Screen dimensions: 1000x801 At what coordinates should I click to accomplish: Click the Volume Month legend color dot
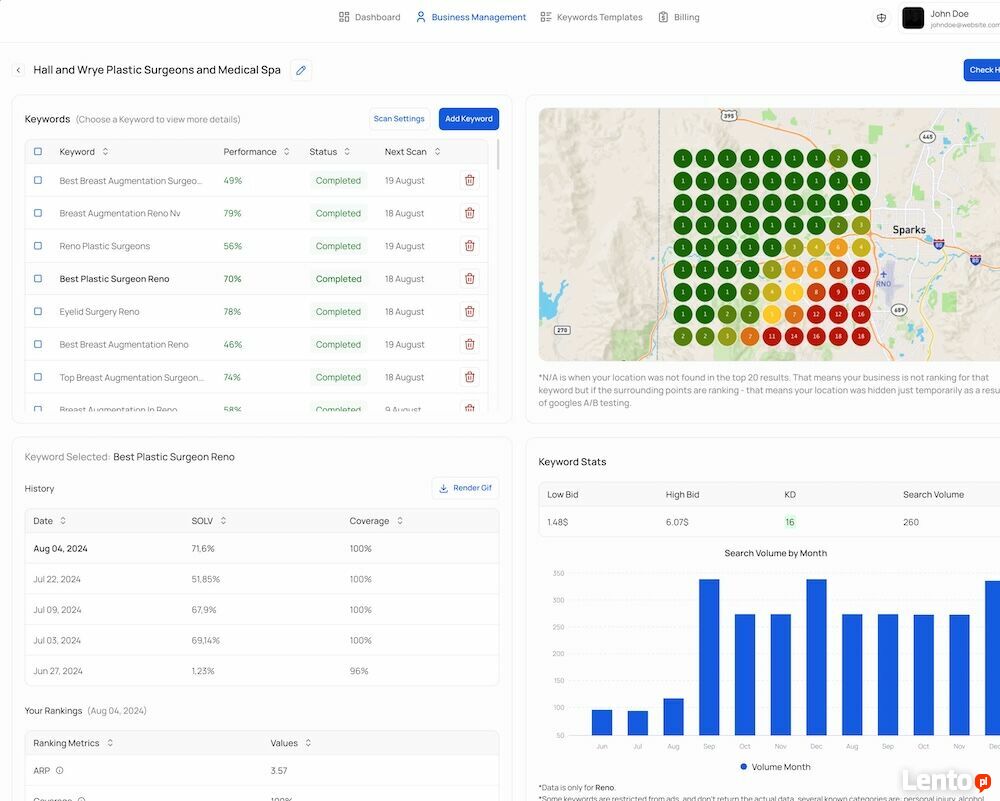click(x=744, y=767)
